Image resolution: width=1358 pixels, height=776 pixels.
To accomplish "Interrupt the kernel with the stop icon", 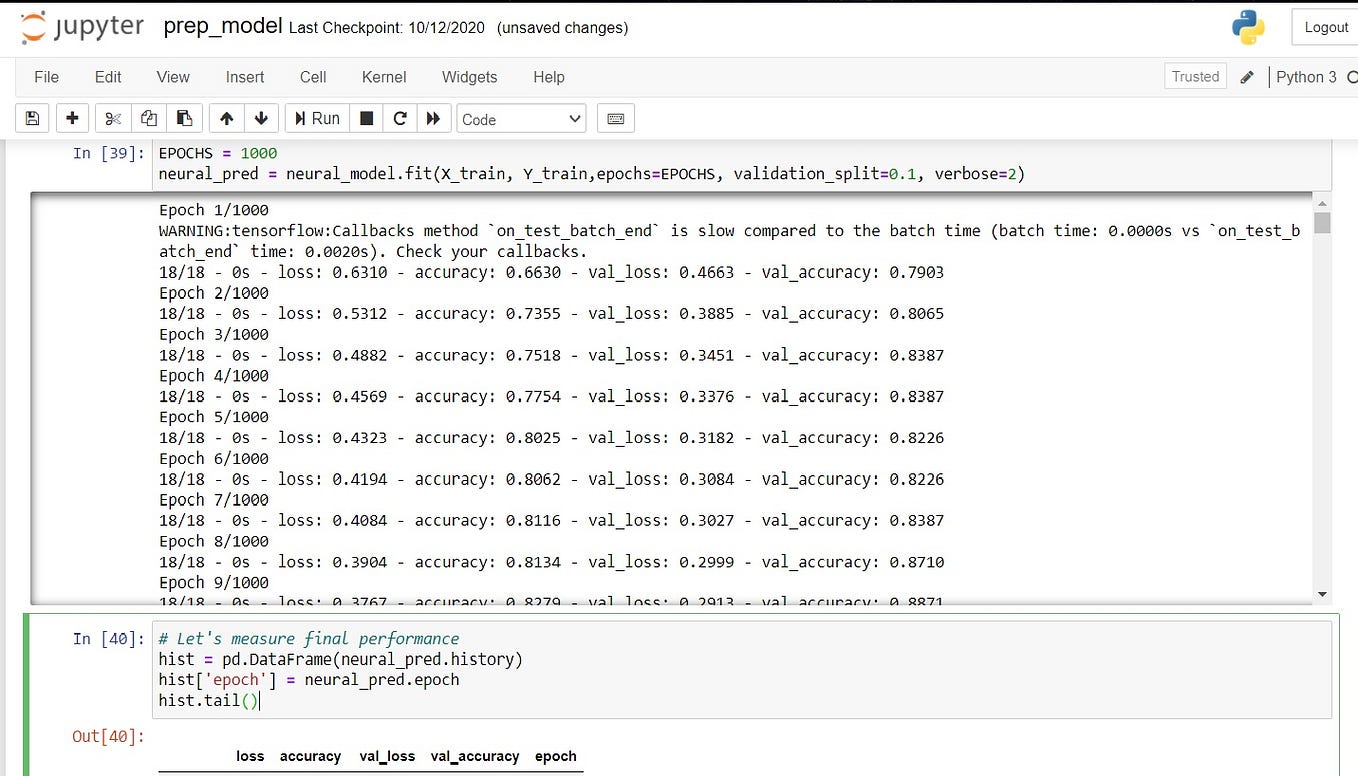I will point(365,118).
